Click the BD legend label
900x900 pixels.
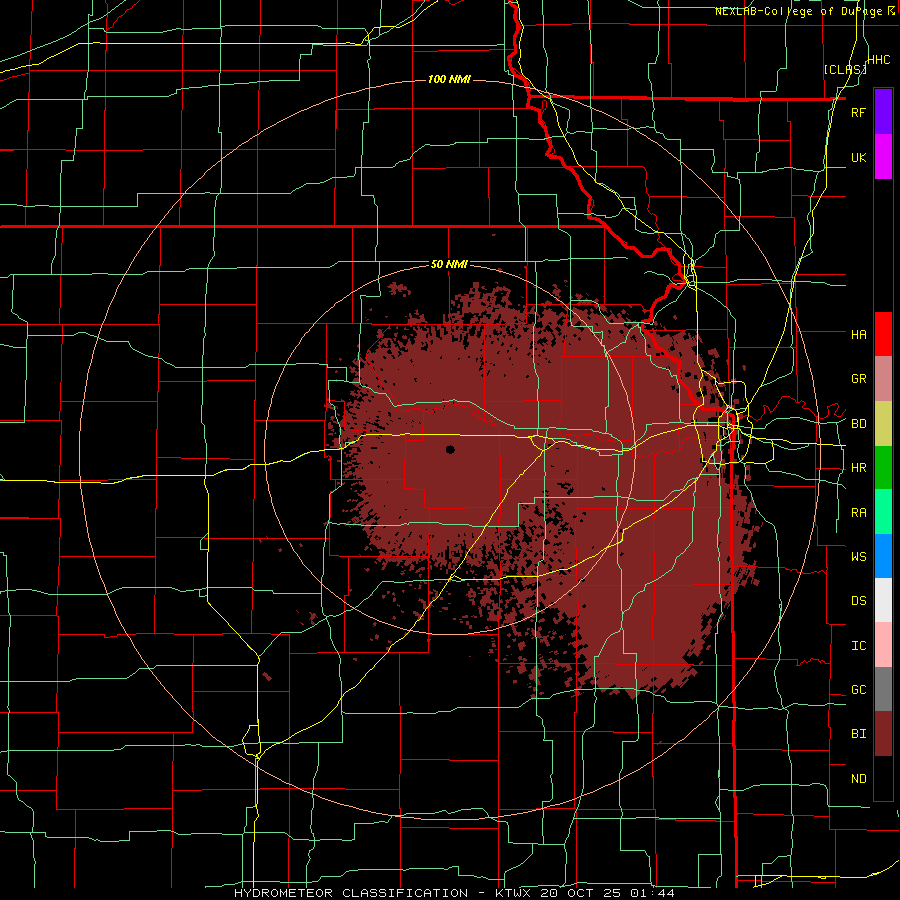coord(858,424)
